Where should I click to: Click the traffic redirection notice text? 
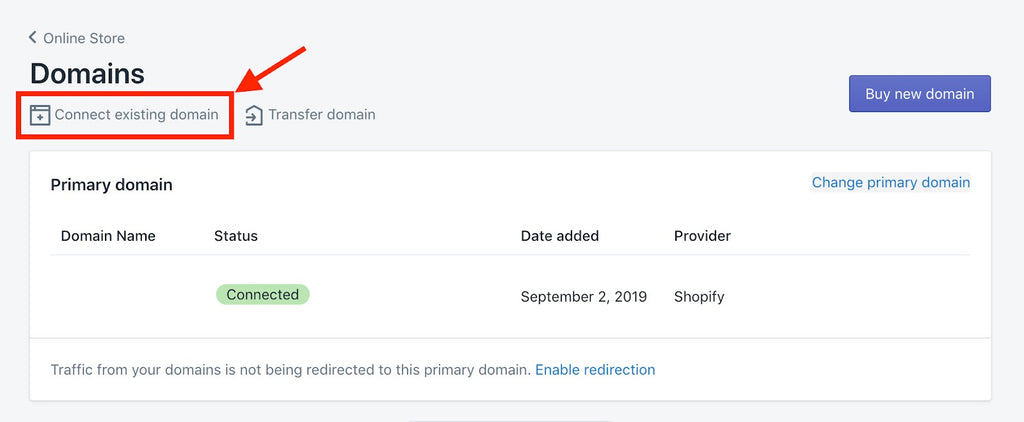pos(290,370)
